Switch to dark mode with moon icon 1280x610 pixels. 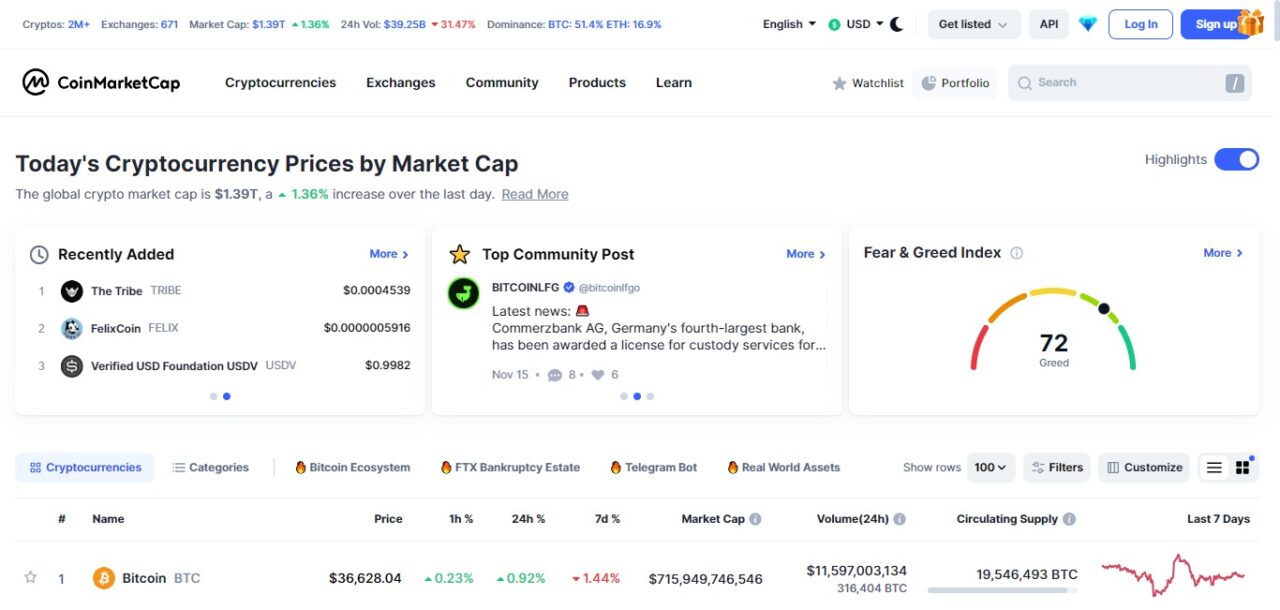point(896,24)
